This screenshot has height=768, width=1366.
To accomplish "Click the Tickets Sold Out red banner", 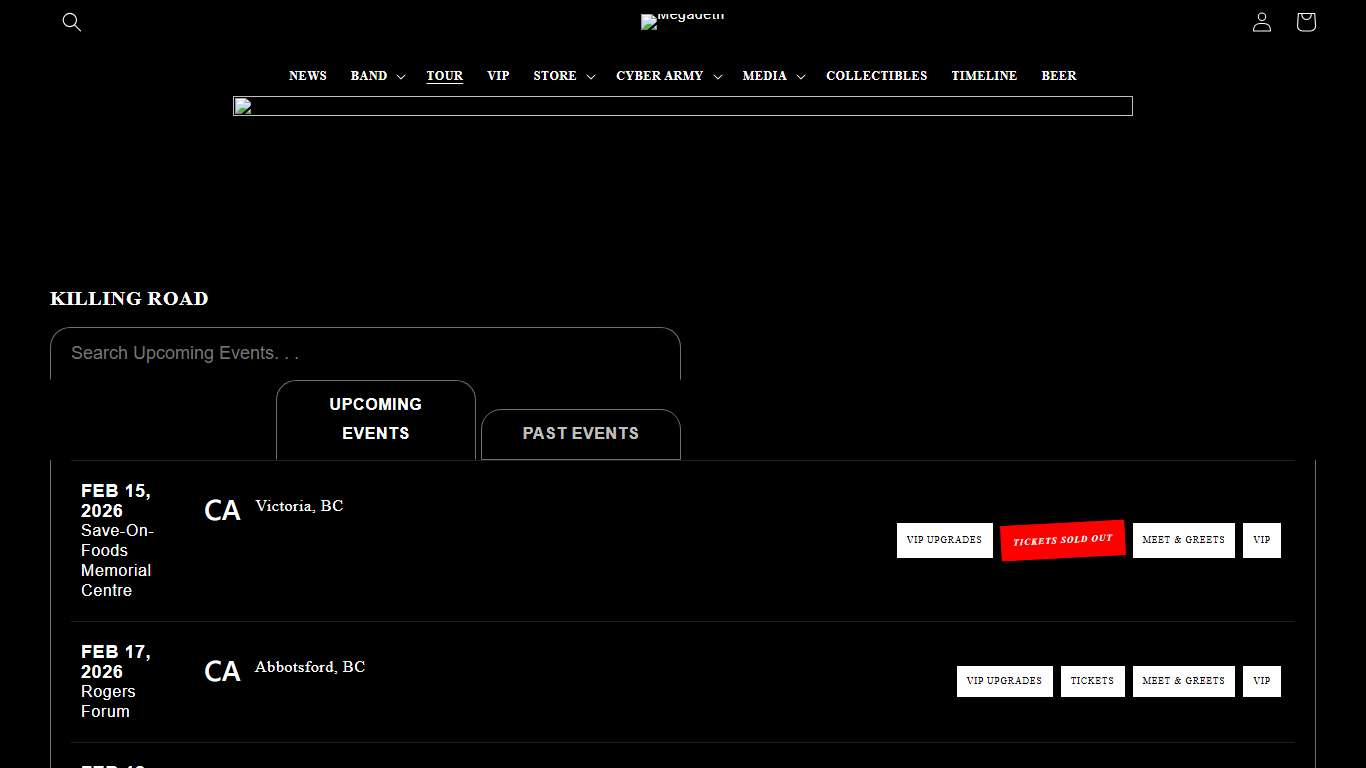I will tap(1062, 540).
